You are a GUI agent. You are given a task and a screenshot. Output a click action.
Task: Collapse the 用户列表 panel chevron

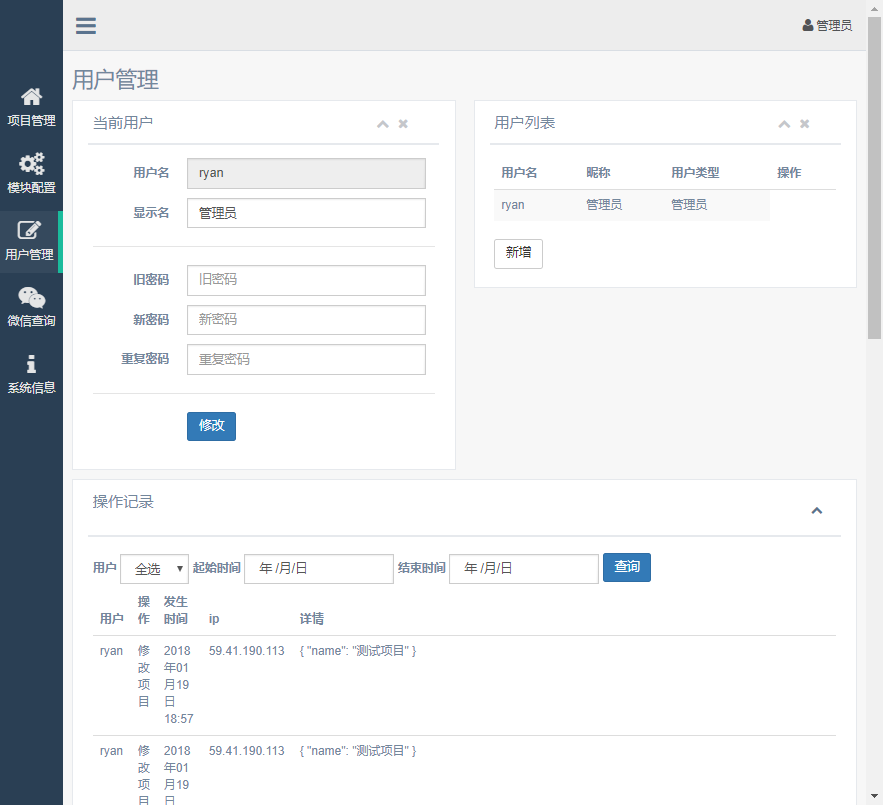pos(784,124)
